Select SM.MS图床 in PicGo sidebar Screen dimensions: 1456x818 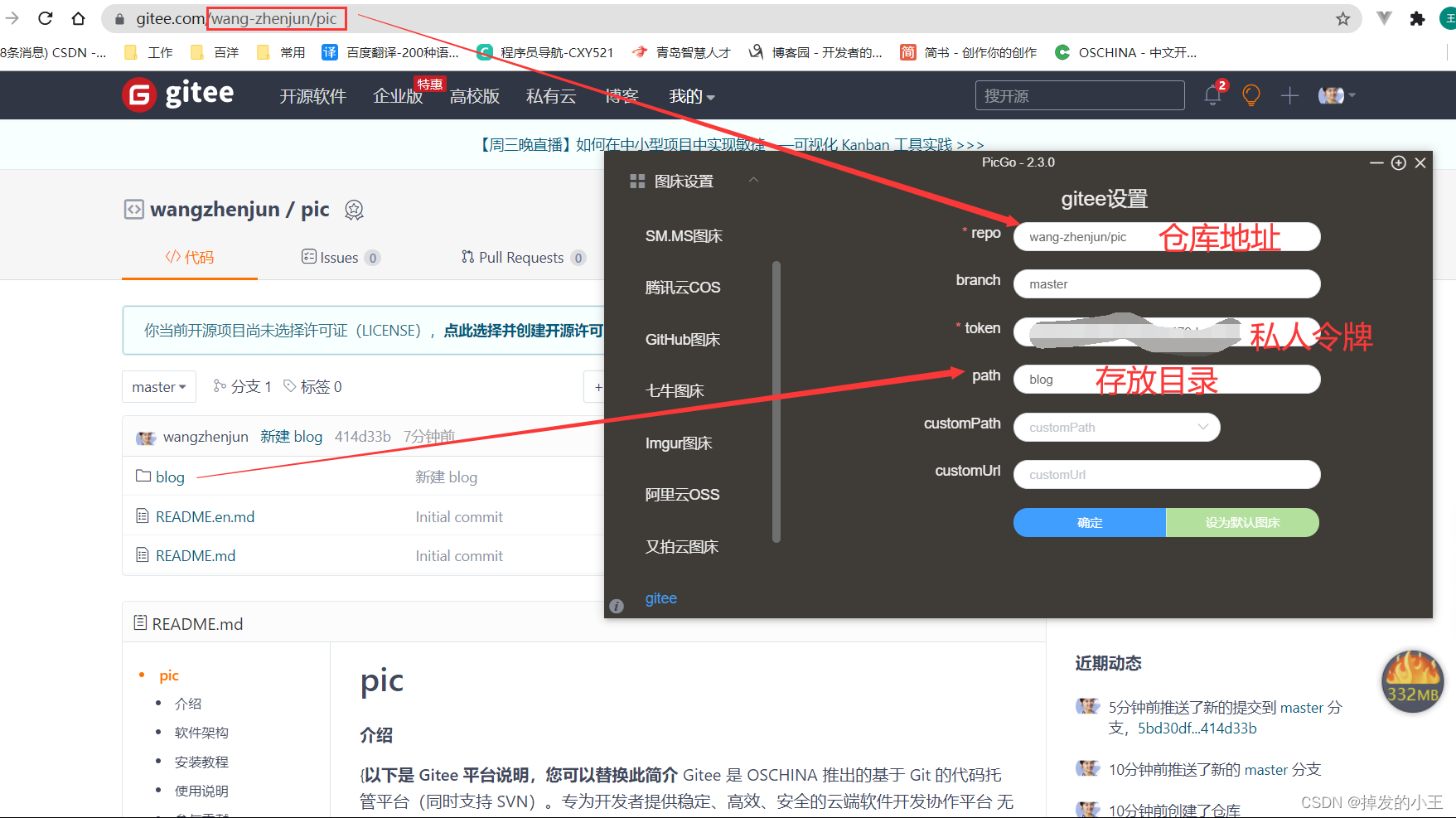point(684,236)
